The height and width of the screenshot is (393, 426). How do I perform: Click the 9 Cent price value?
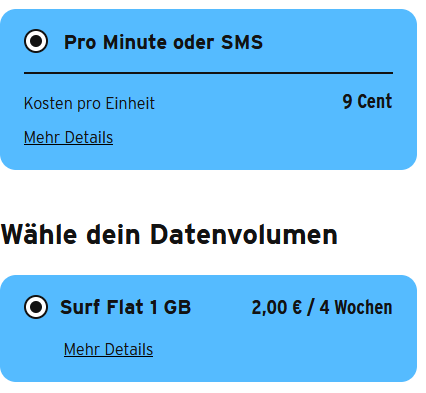[x=367, y=101]
